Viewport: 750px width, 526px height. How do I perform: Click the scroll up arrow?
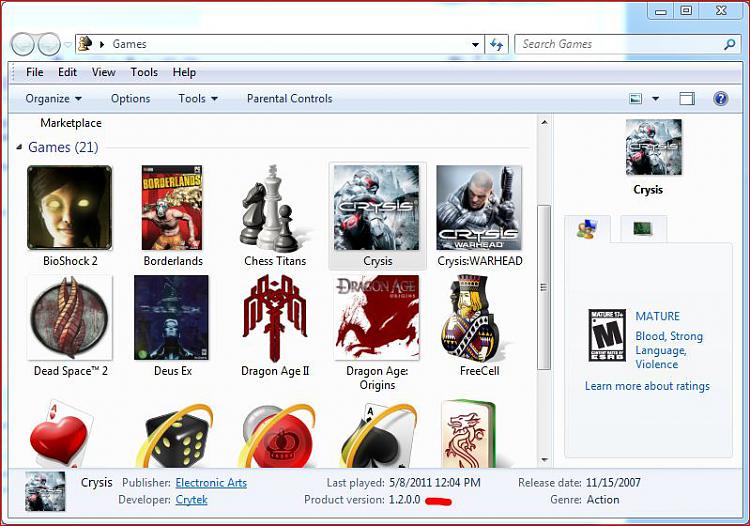click(x=544, y=122)
